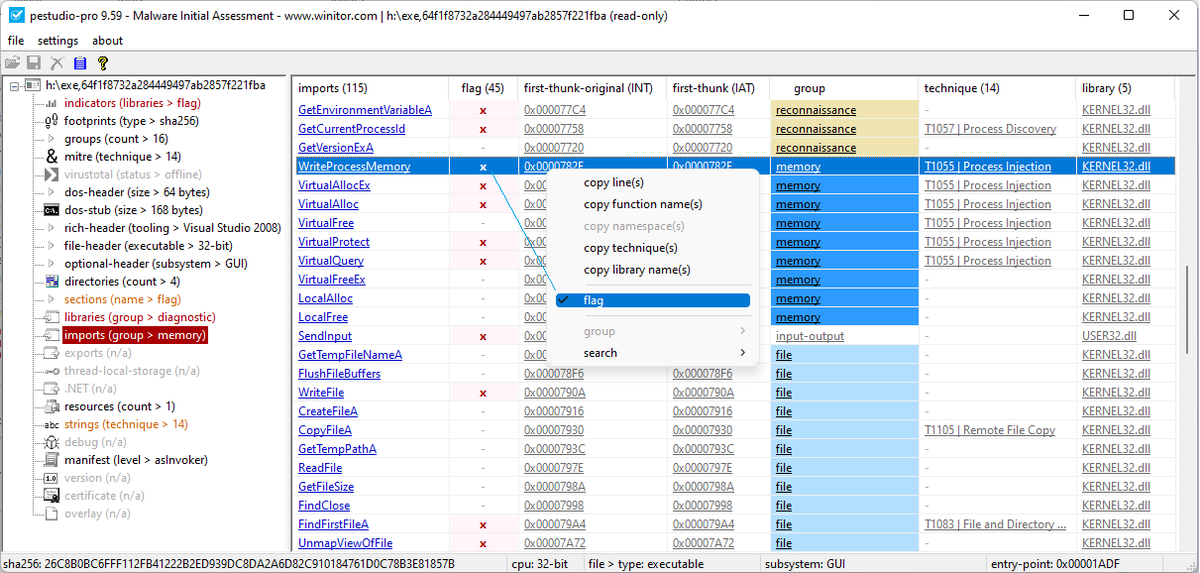
Task: Click the T1105 | Remote File Copy link
Action: 990,430
